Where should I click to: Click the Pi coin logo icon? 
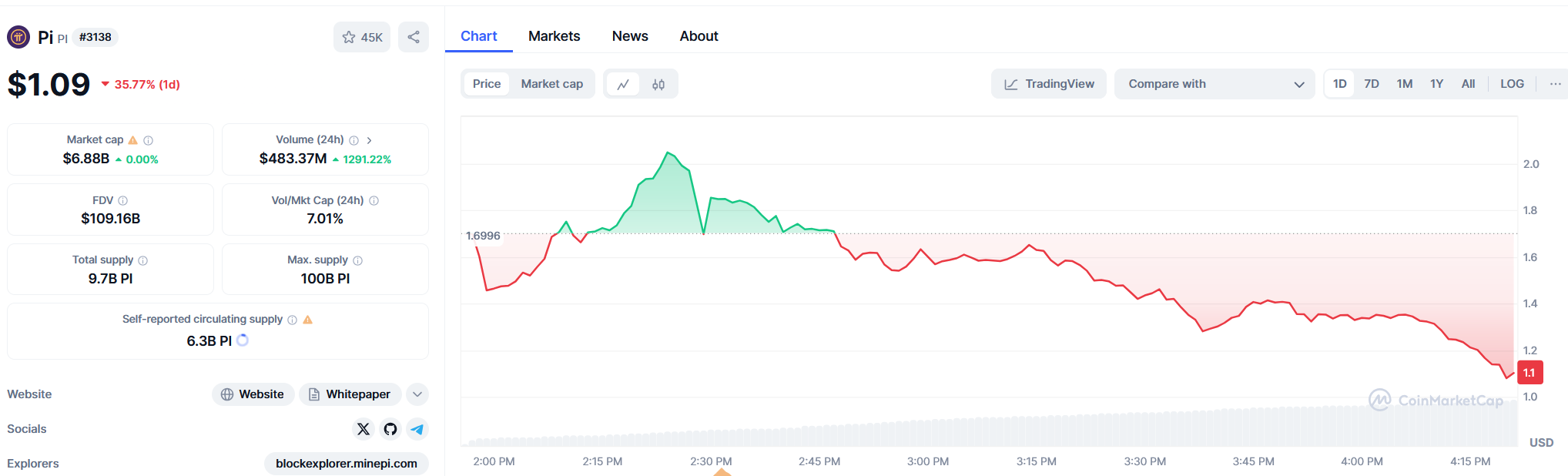[18, 36]
